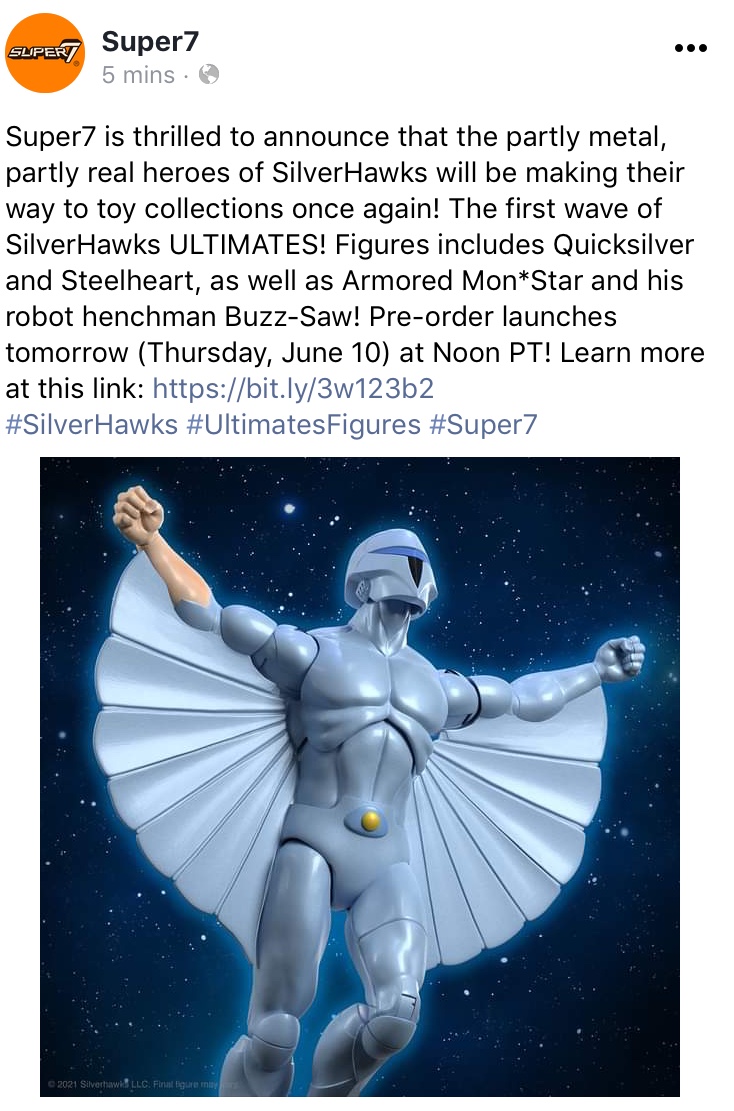The image size is (734, 1111).
Task: Click the globe public-privacy icon
Action: point(208,74)
